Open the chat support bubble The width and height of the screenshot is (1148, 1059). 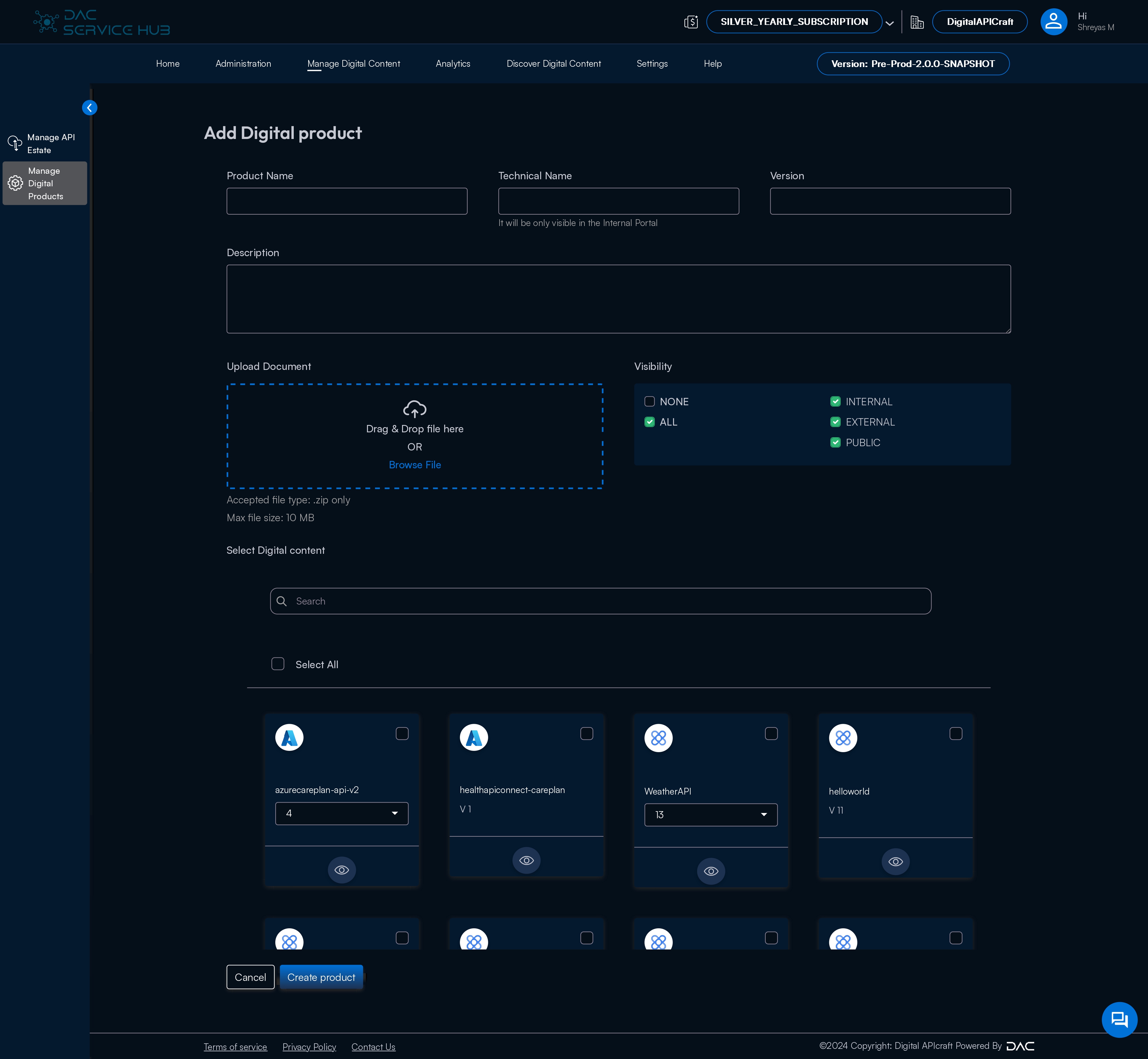tap(1119, 1019)
